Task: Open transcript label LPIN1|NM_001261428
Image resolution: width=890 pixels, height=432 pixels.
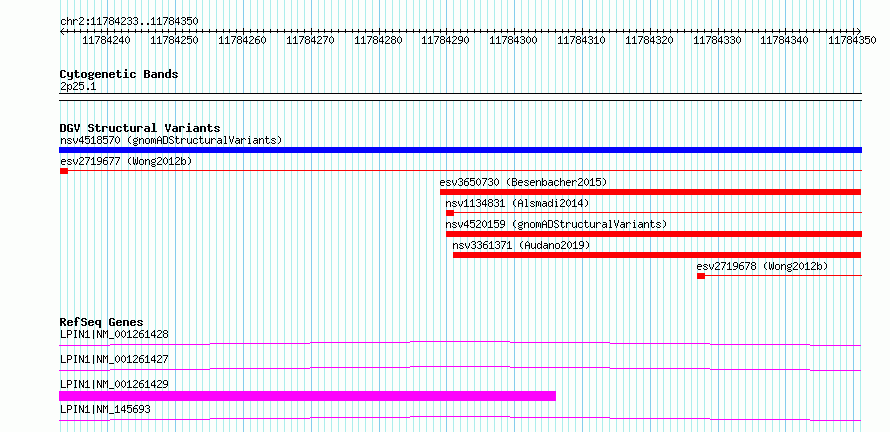Action: (114, 334)
